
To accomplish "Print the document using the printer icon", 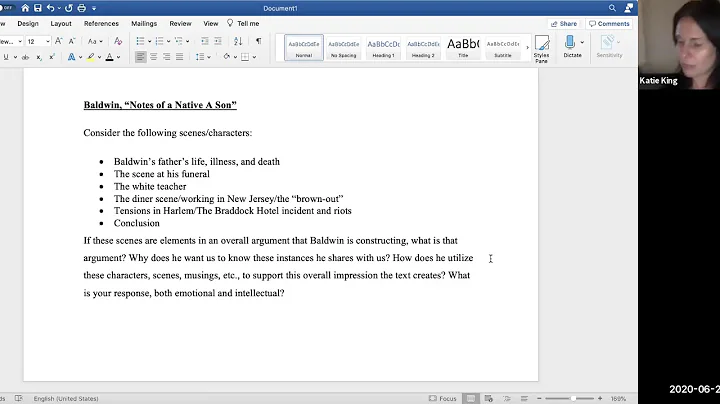I will click(x=82, y=8).
